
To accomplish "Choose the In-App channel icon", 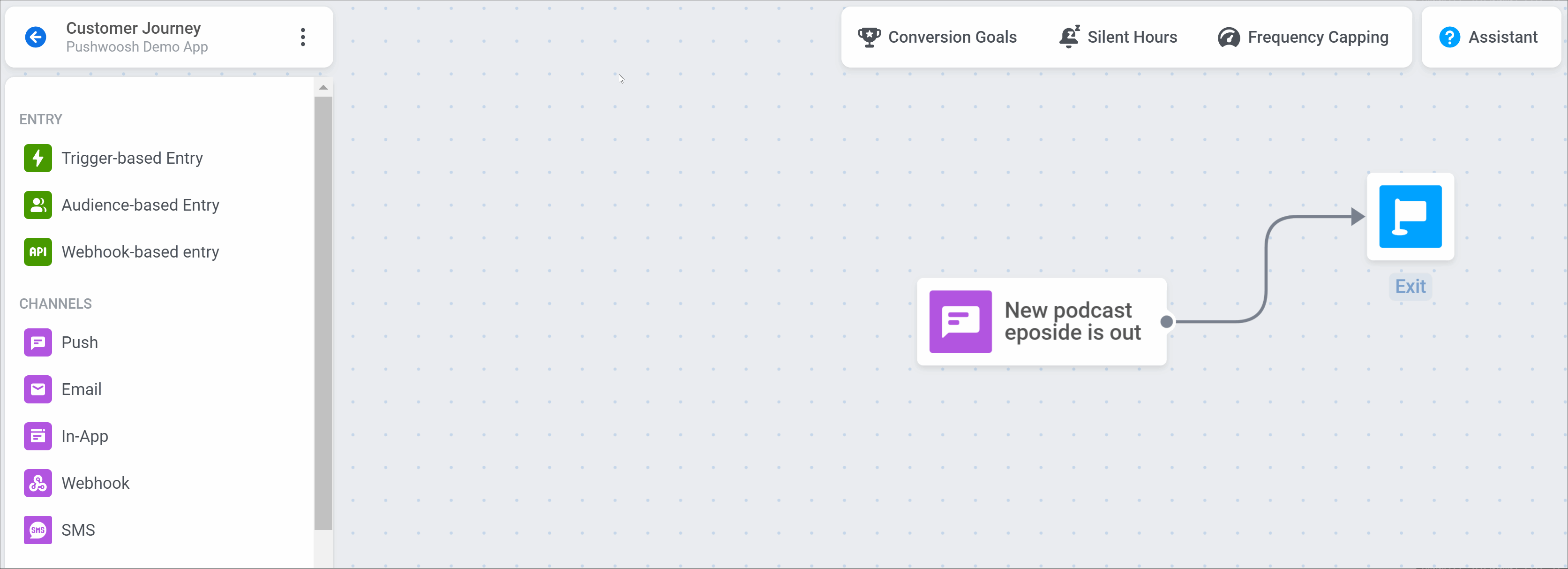I will [x=38, y=436].
